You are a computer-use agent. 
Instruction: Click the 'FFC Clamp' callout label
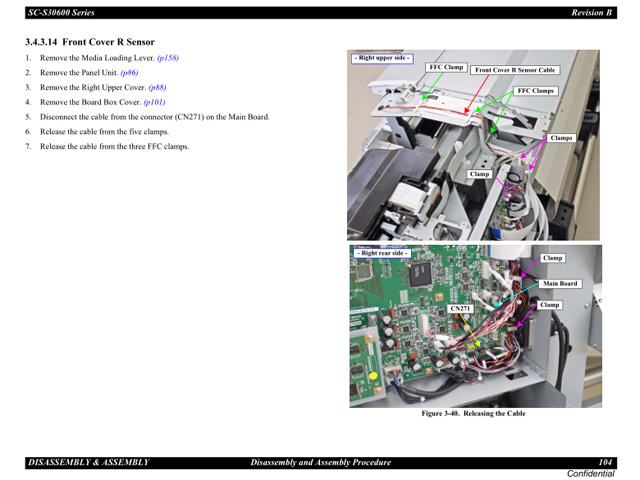tap(446, 67)
